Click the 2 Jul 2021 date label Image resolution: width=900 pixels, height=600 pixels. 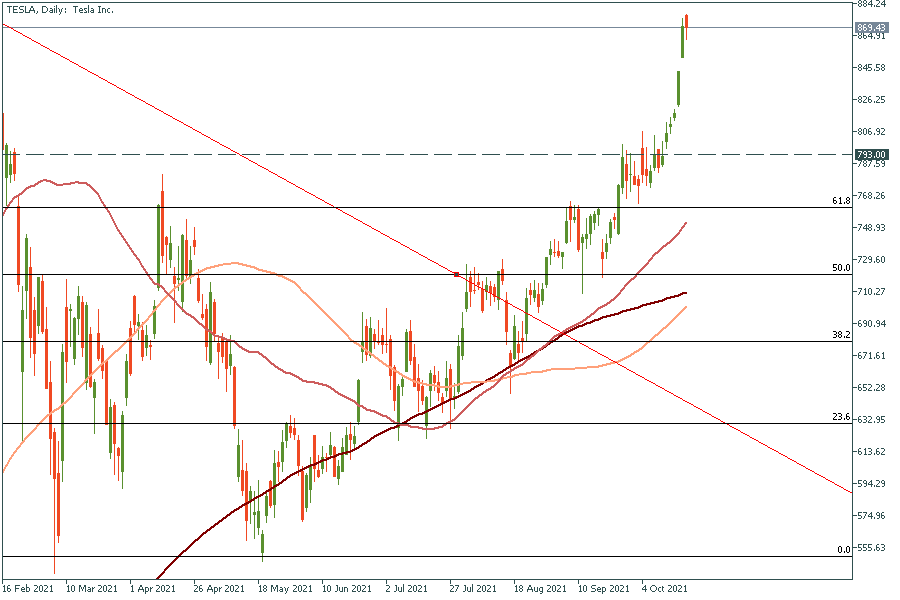(406, 589)
